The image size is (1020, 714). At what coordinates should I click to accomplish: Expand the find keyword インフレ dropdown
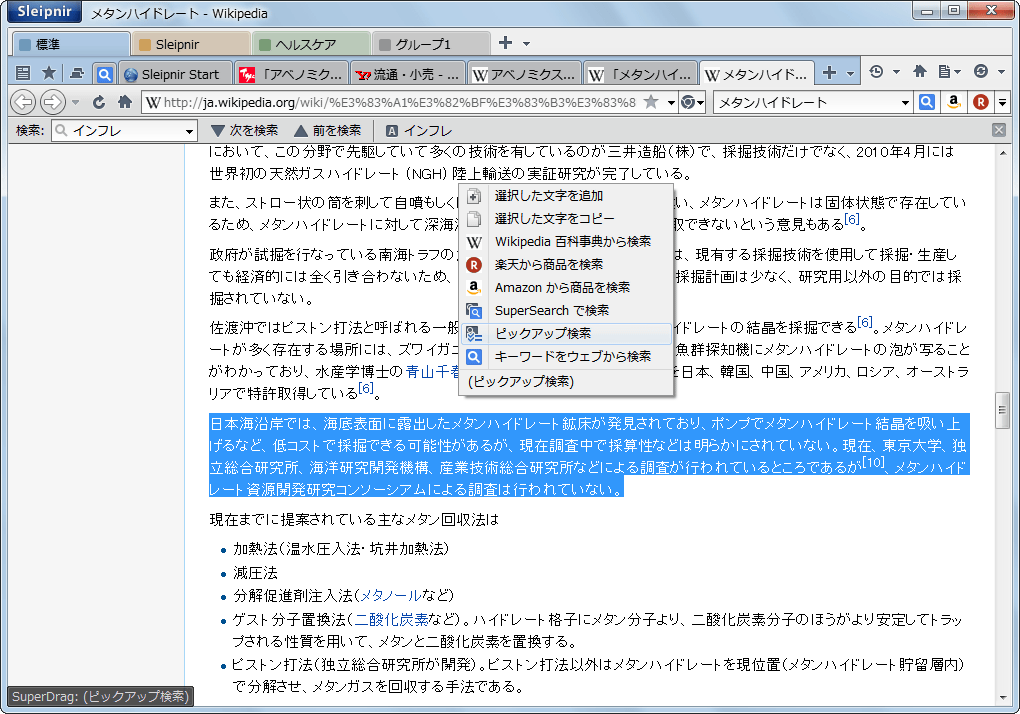pos(189,131)
